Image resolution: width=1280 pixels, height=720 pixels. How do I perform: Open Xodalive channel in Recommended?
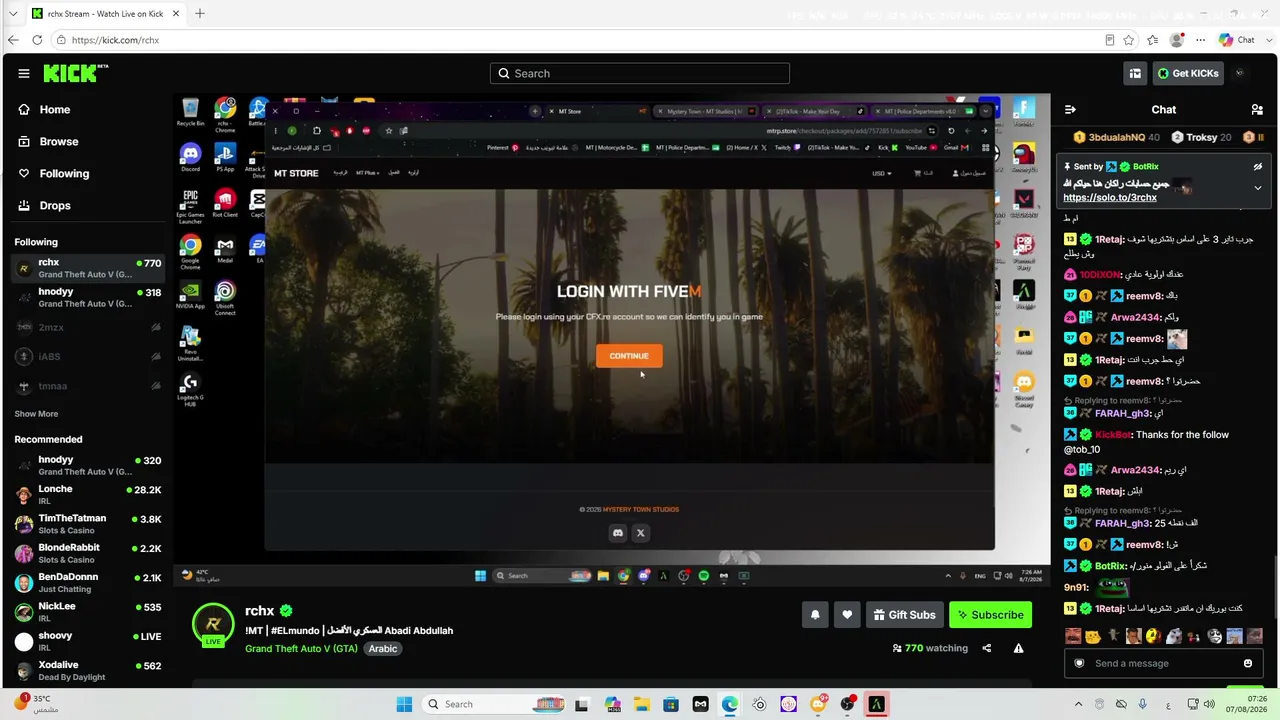(x=88, y=670)
